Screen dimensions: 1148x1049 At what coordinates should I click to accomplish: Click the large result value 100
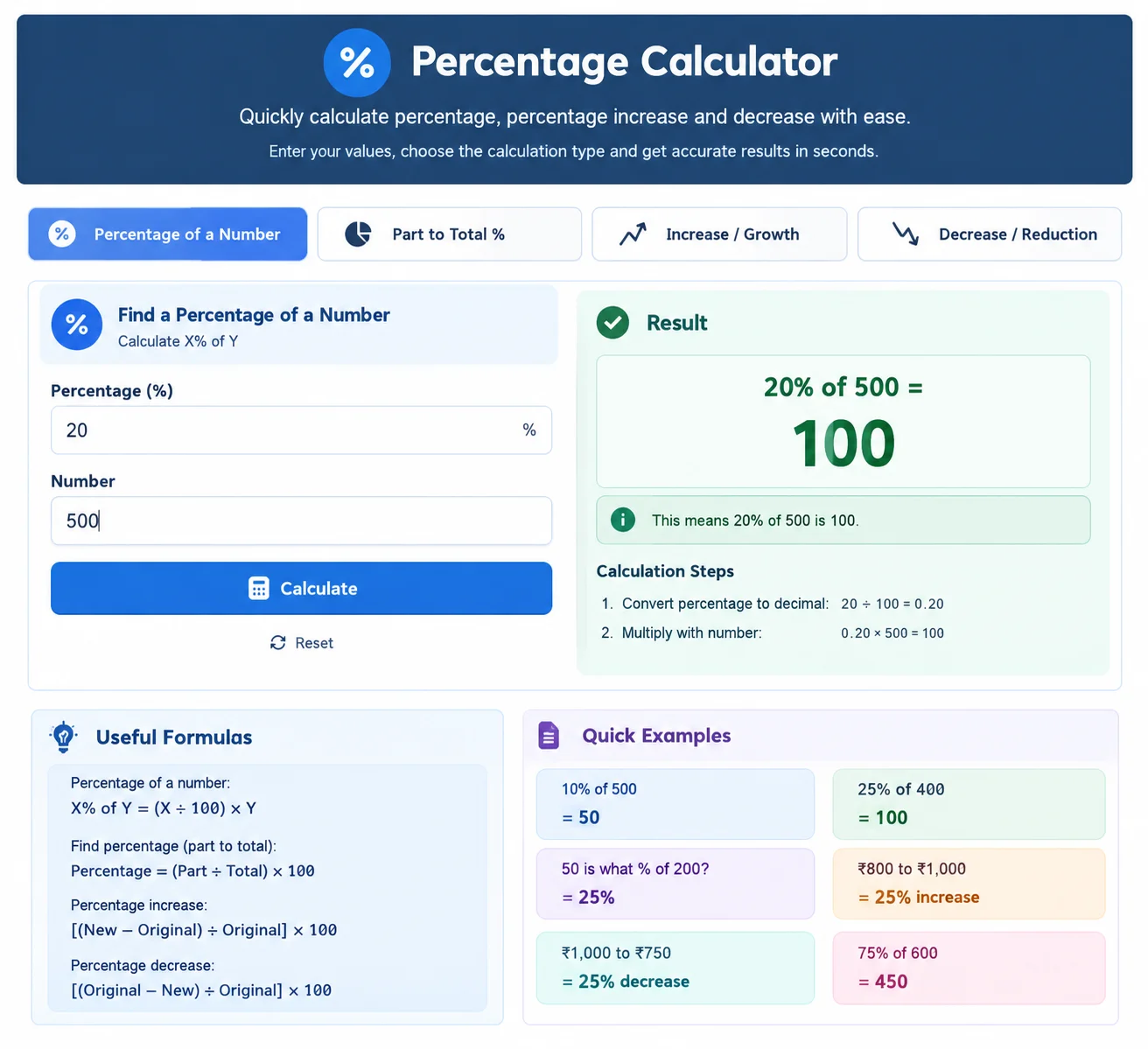(x=843, y=444)
